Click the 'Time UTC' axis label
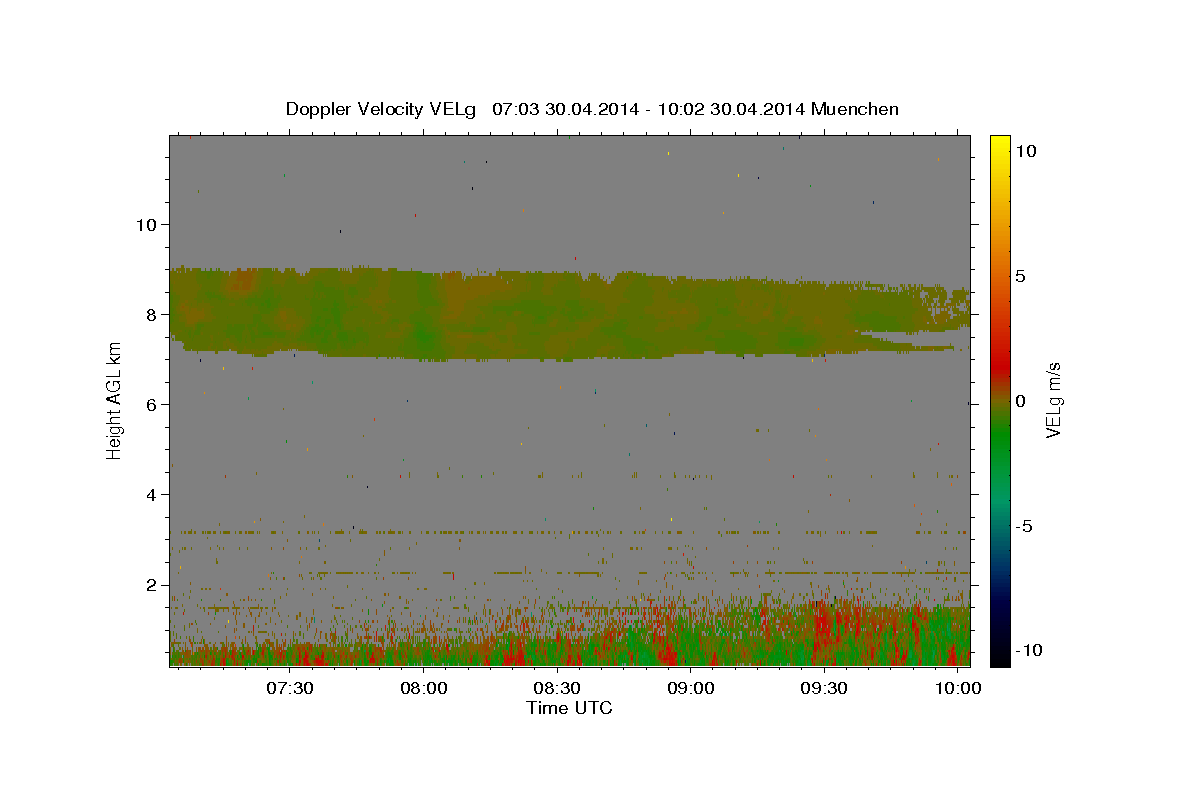 coord(569,708)
